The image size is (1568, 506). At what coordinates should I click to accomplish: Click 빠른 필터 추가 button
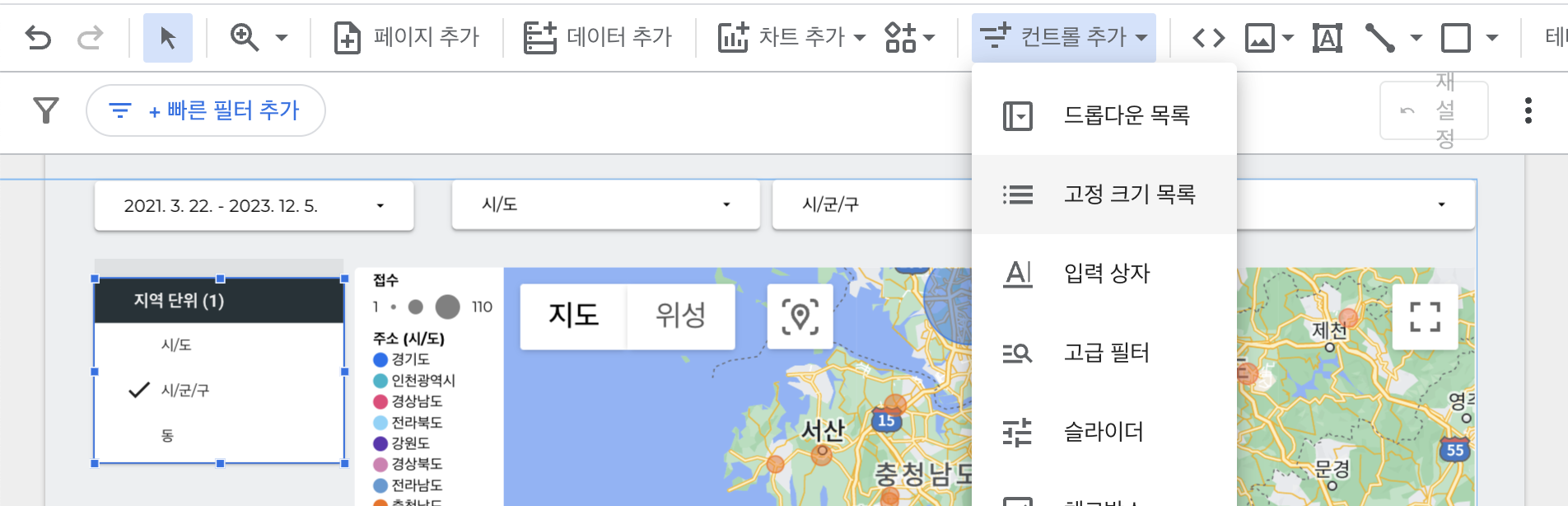point(206,110)
